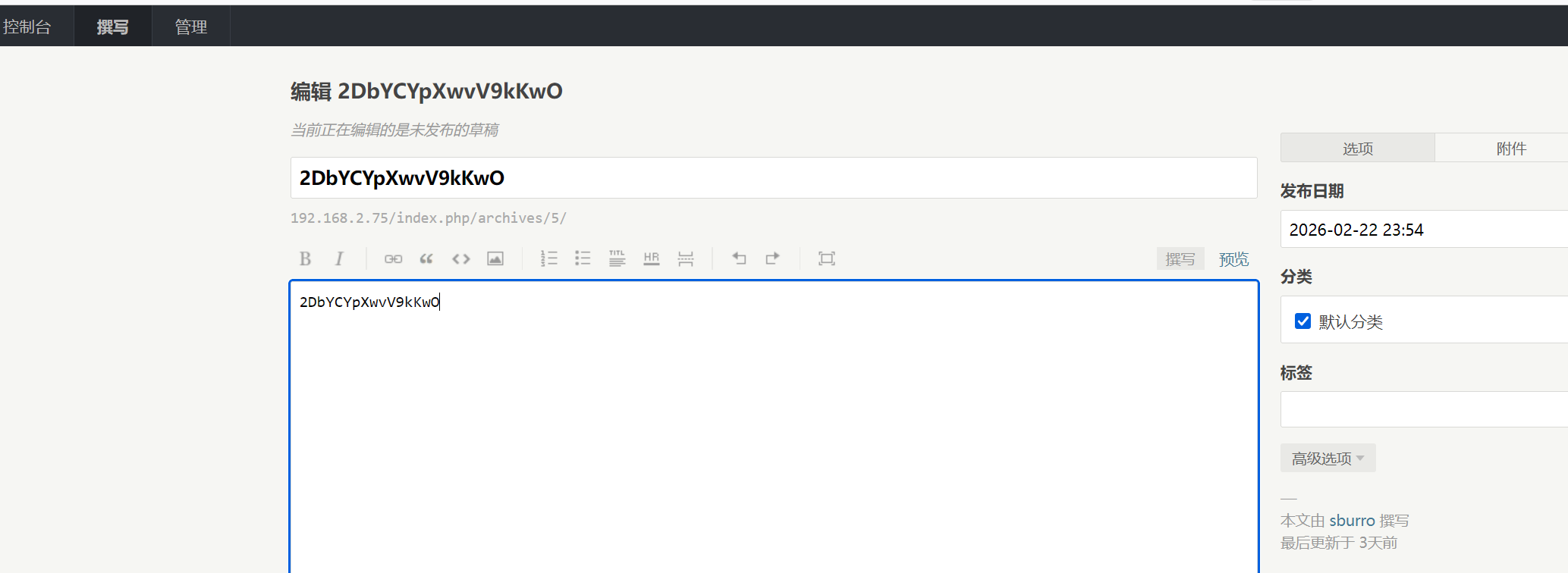The width and height of the screenshot is (1568, 573).
Task: Insert a blockquote with the quote icon
Action: (x=426, y=259)
